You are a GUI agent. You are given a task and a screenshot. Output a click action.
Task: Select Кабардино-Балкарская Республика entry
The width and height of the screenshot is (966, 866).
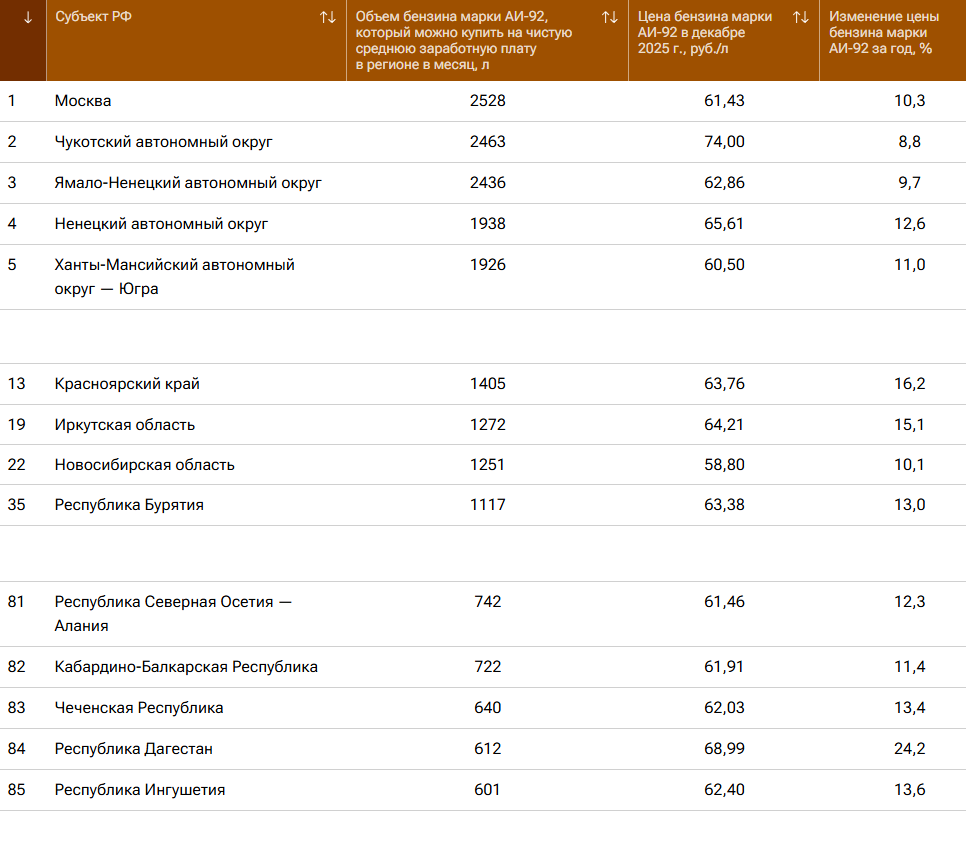click(186, 667)
